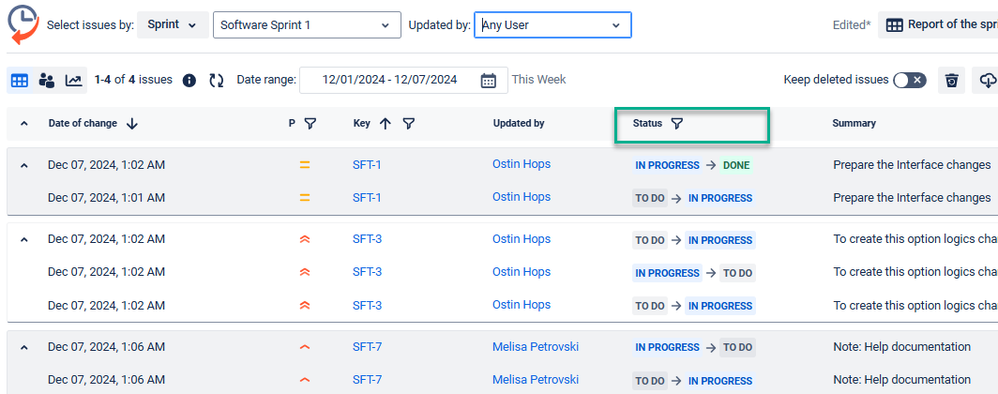This screenshot has width=998, height=394.
Task: Collapse the SFT-1 group
Action: pos(24,165)
